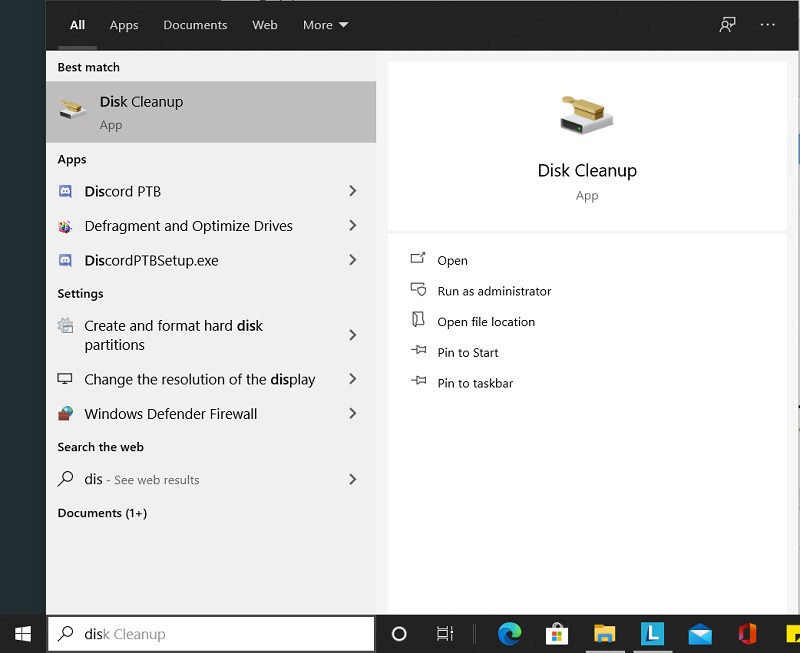Click the display resolution monitor icon
Viewport: 800px width, 653px height.
pos(65,379)
